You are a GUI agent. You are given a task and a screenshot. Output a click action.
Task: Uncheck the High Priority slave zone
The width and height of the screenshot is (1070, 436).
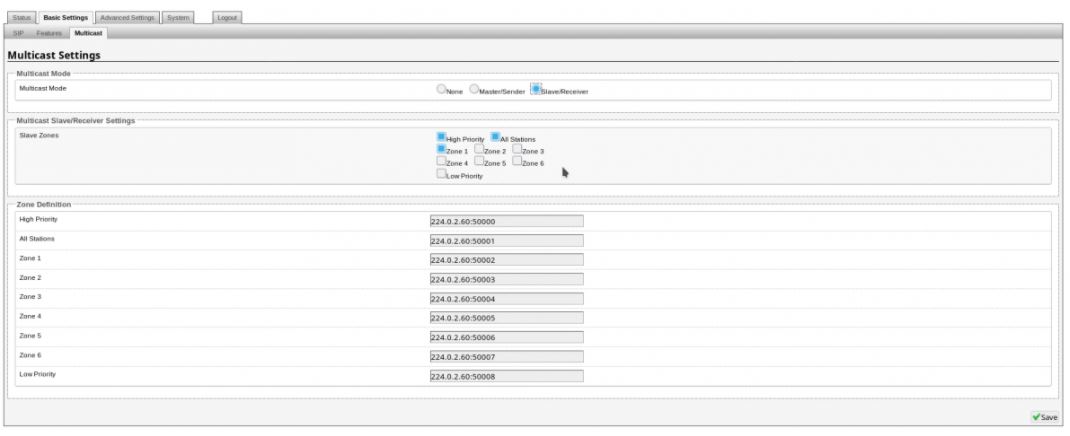click(441, 138)
